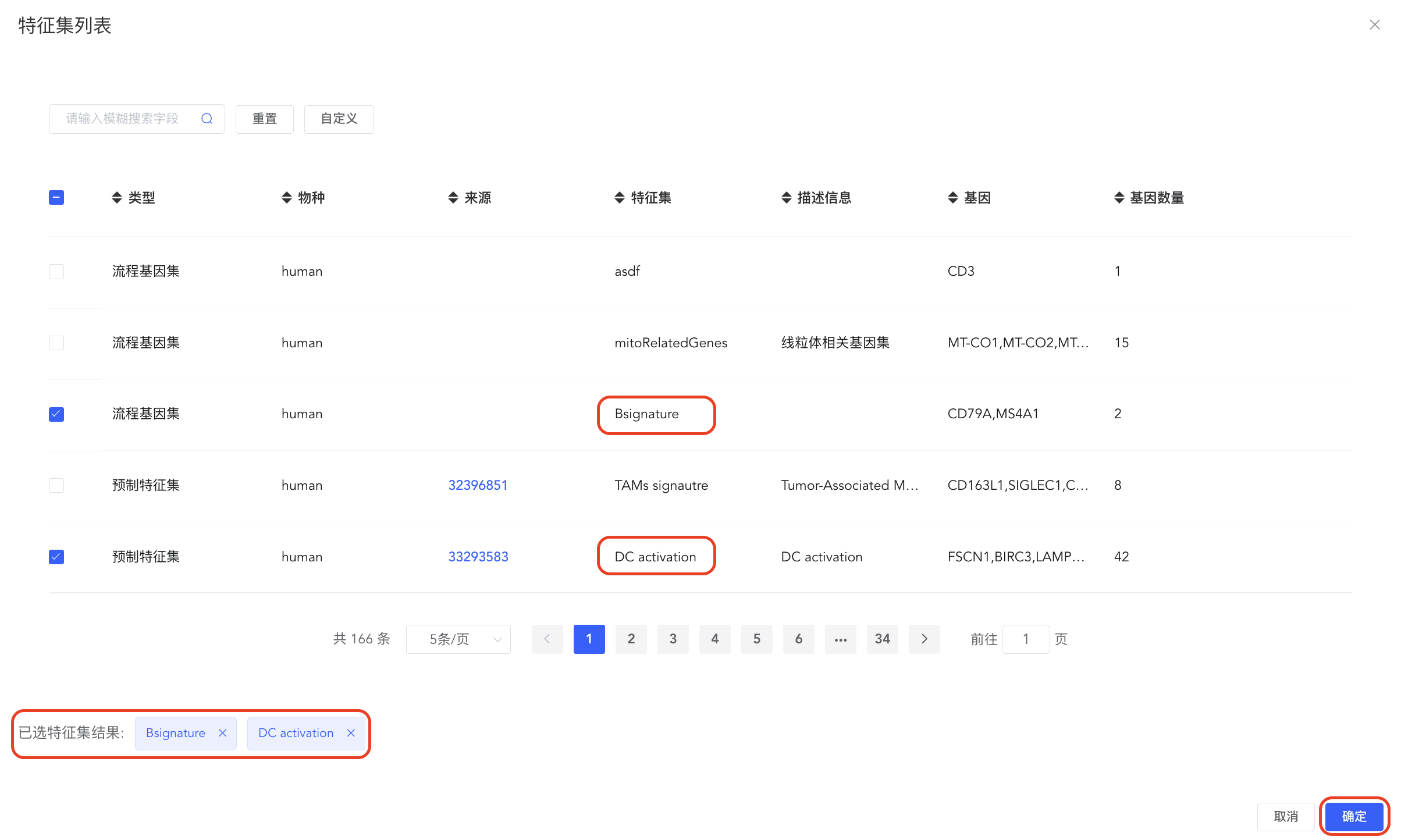Remove the Bsignature tag
This screenshot has height=840, width=1401.
pyautogui.click(x=222, y=733)
